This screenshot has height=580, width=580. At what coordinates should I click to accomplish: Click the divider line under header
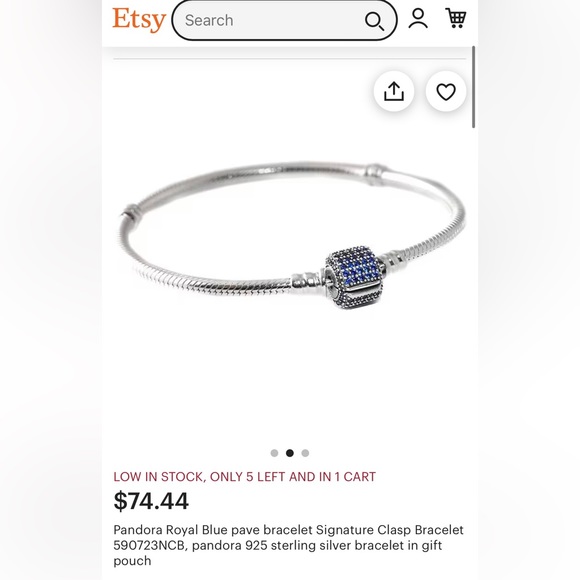290,58
